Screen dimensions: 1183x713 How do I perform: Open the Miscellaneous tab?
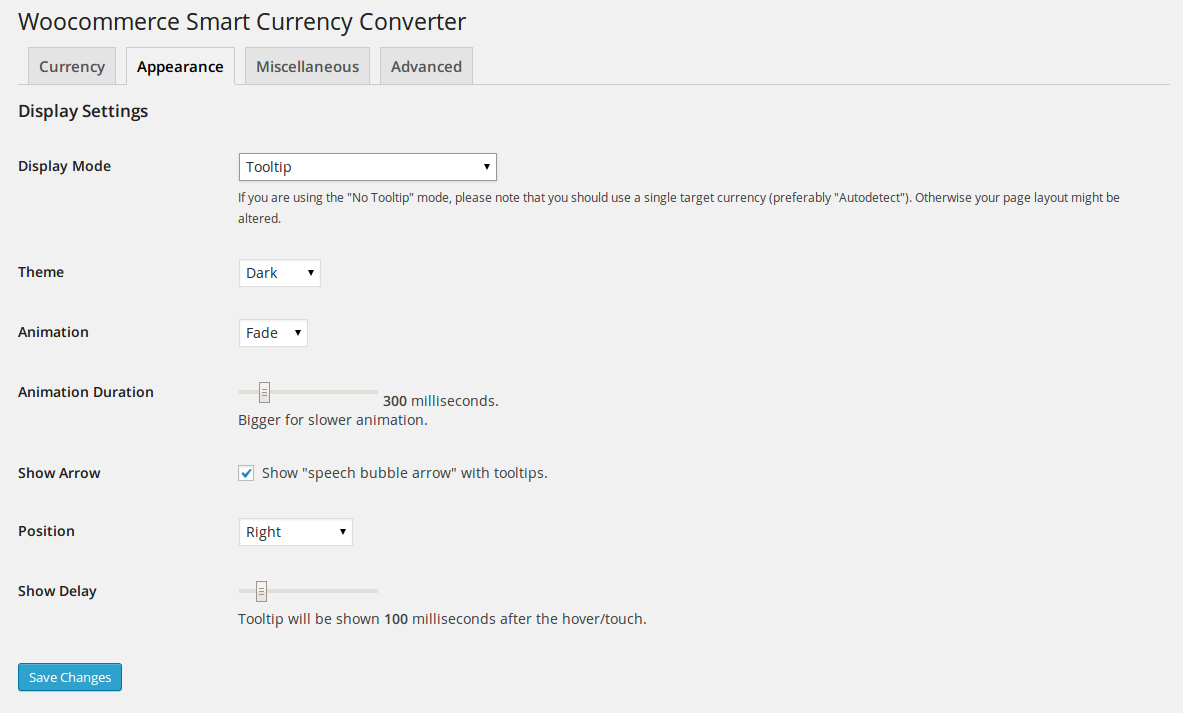pyautogui.click(x=307, y=66)
